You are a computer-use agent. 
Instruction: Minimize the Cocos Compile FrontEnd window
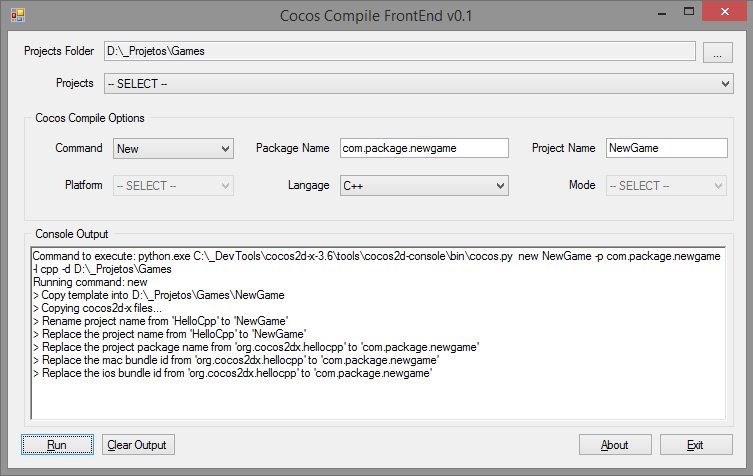click(x=662, y=13)
